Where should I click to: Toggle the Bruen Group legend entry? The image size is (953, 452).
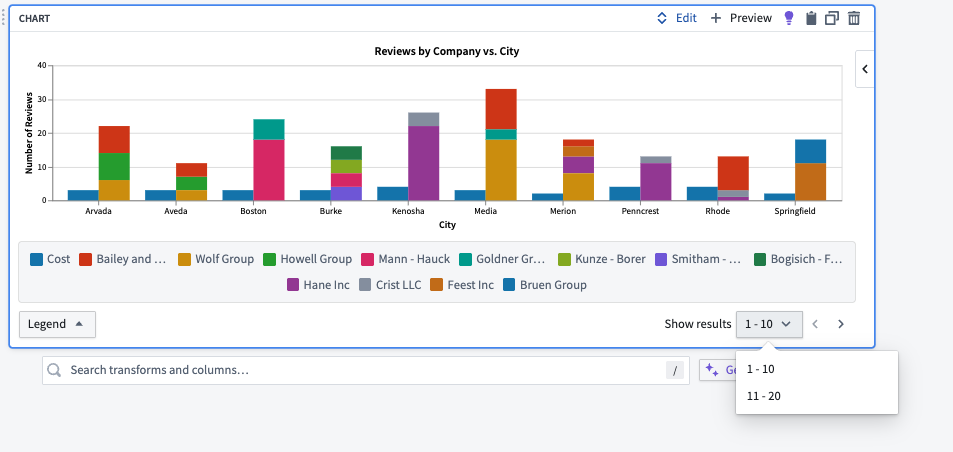pyautogui.click(x=545, y=285)
